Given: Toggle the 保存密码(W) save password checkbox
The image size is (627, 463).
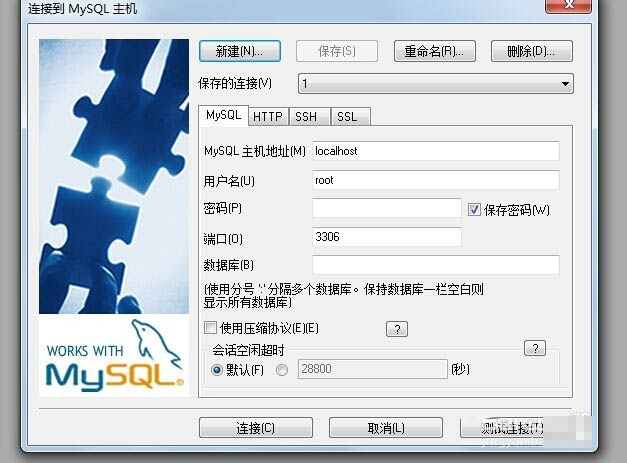Looking at the screenshot, I should point(474,210).
